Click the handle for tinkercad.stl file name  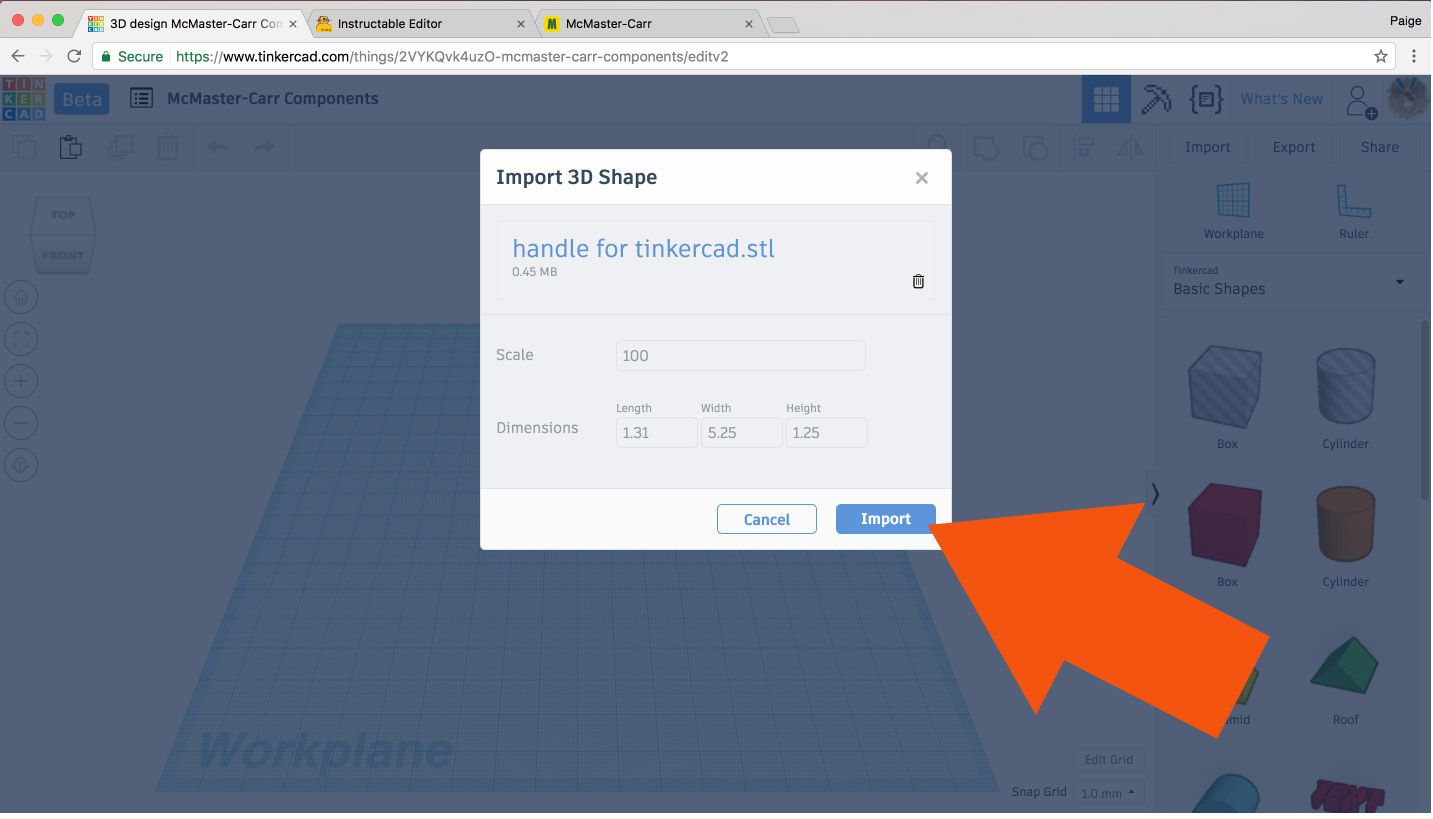tap(643, 248)
